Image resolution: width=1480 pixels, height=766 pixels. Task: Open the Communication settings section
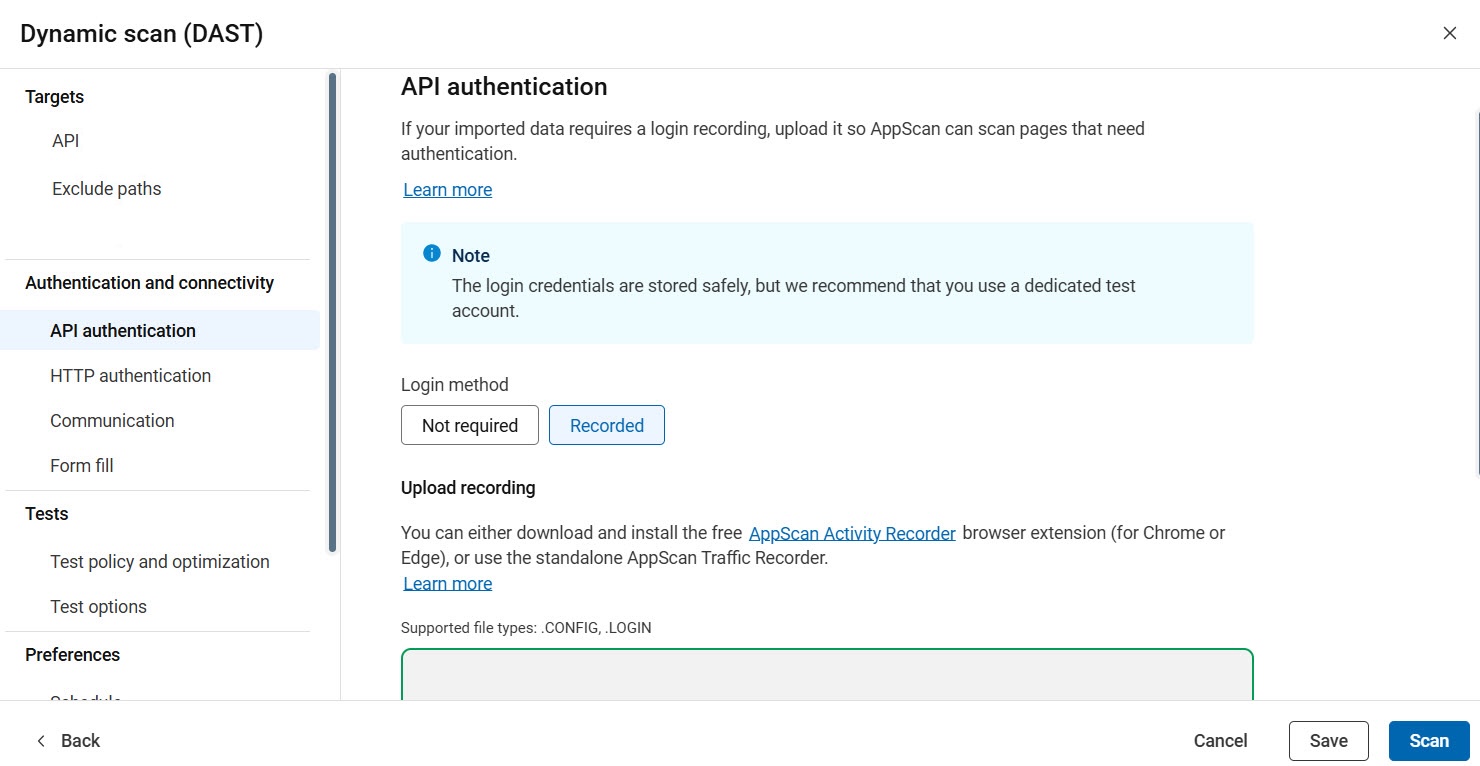pos(112,420)
